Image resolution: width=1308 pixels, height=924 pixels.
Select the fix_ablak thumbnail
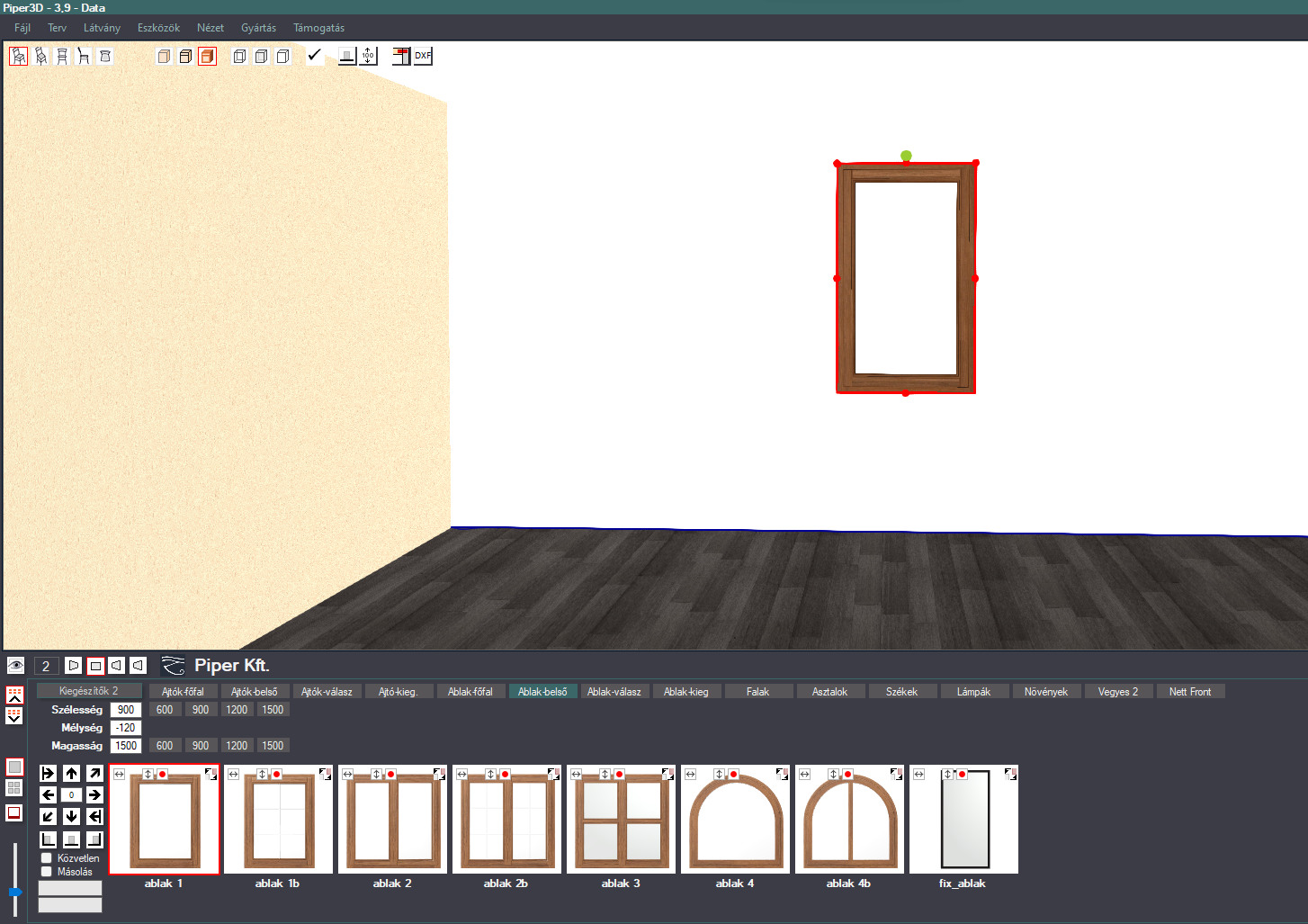(963, 820)
